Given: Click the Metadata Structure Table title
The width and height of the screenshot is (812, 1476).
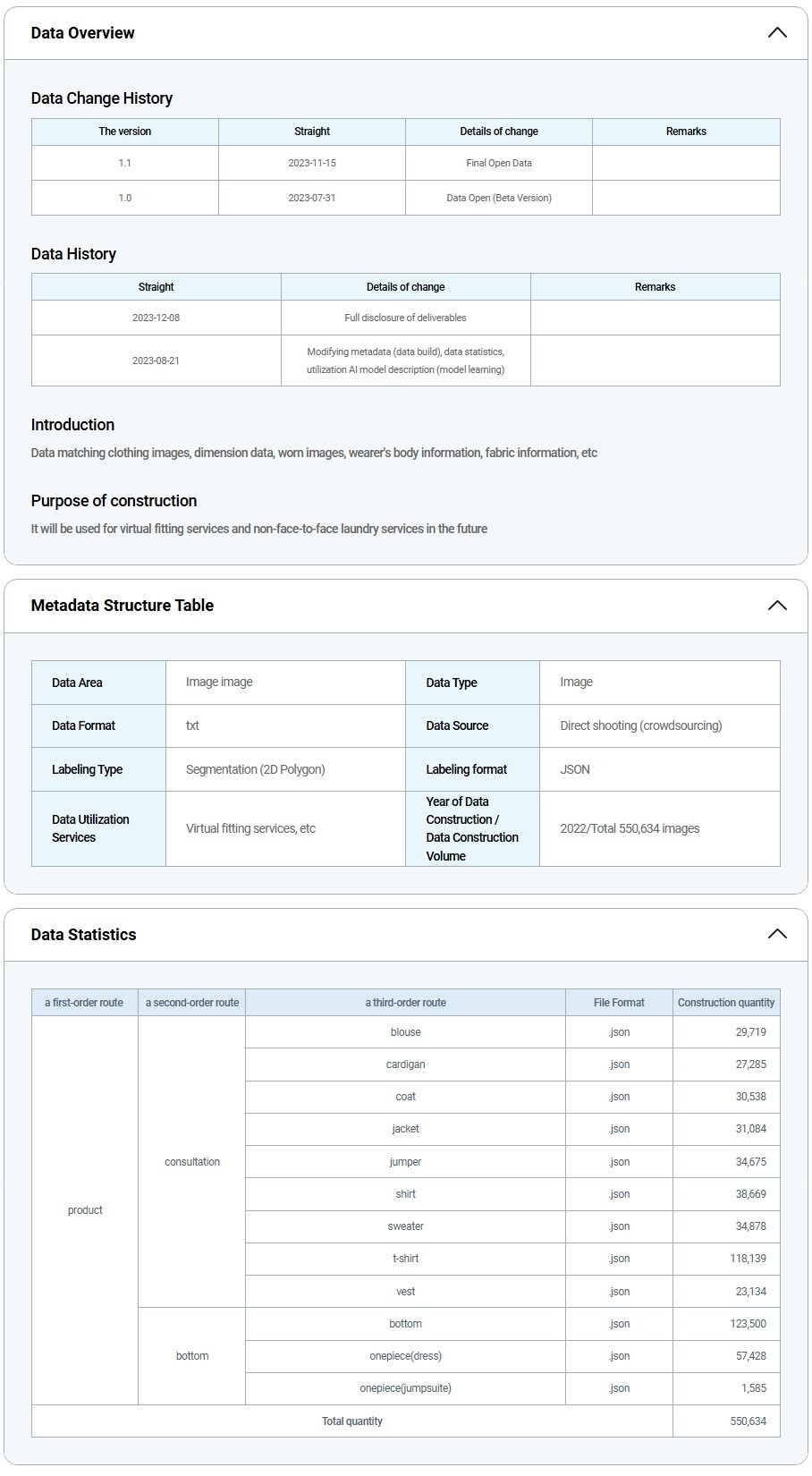Looking at the screenshot, I should [x=122, y=606].
